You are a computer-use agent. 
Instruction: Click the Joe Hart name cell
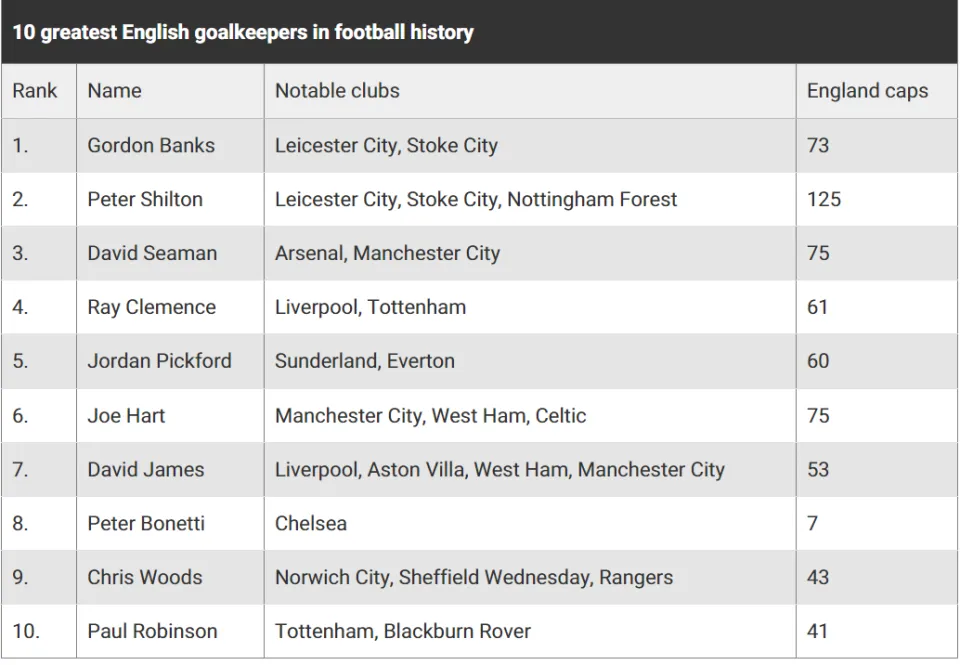point(170,416)
